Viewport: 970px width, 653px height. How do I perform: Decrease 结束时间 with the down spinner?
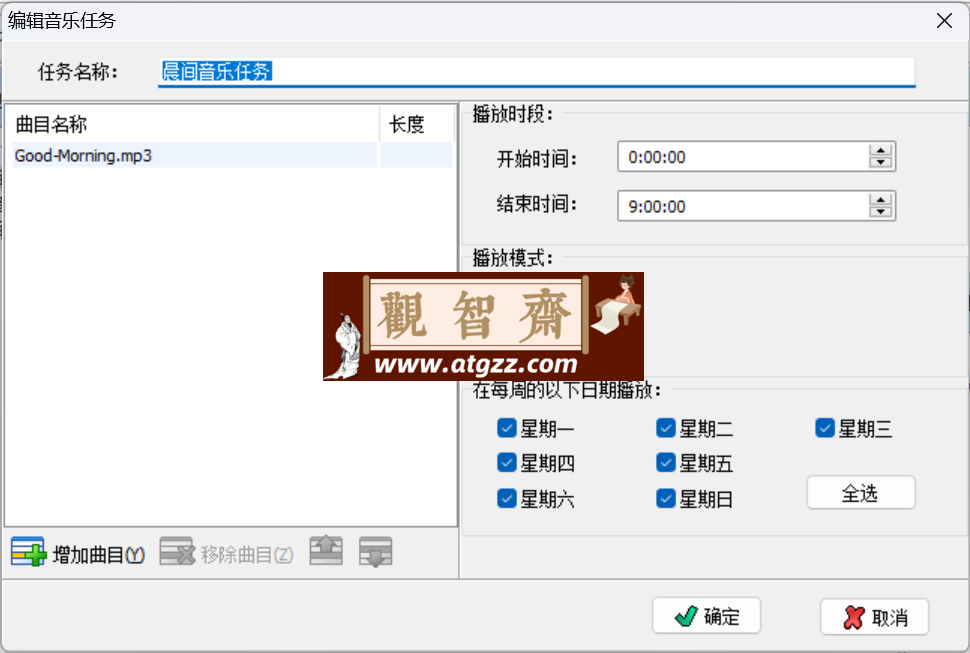(x=880, y=211)
